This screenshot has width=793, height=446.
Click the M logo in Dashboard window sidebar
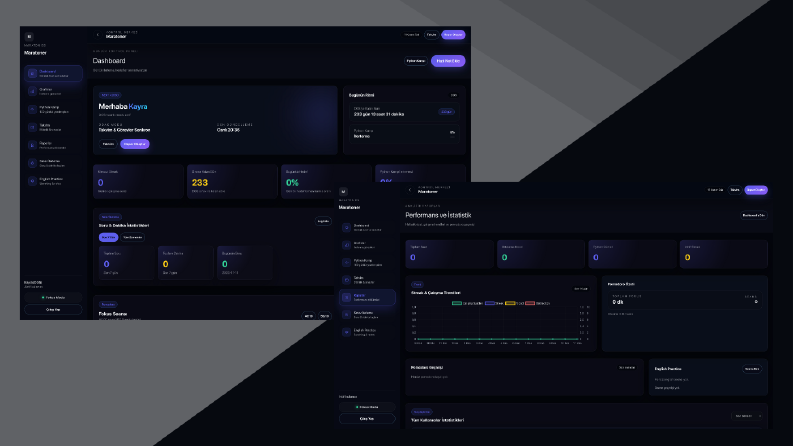point(29,36)
